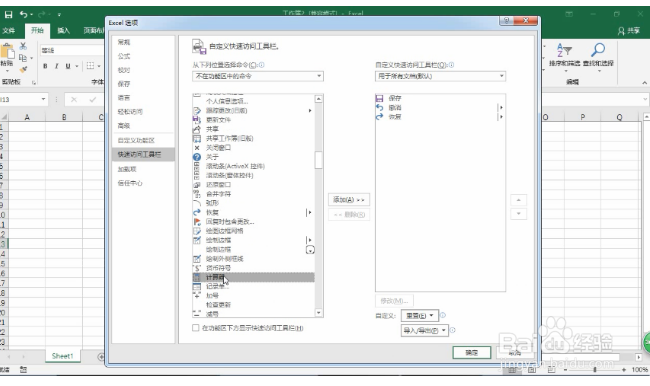The image size is (650, 386).
Task: Toggle Underline in Excel ribbon
Action: tap(68, 66)
